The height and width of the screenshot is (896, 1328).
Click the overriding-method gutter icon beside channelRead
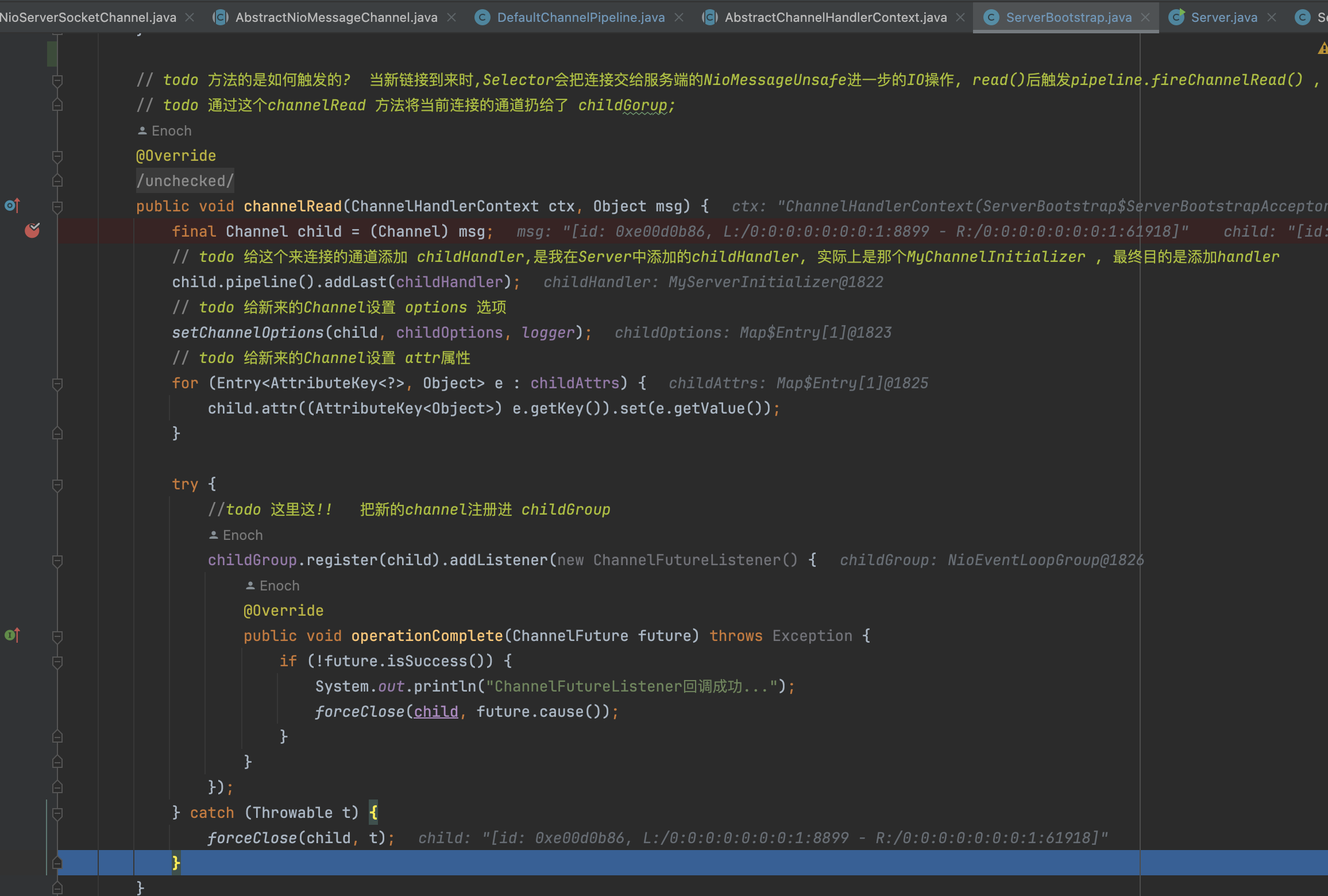13,205
